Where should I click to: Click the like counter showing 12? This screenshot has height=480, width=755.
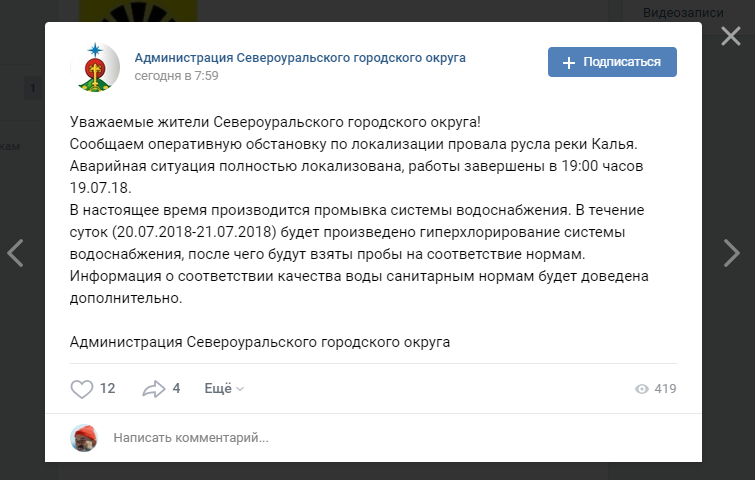tap(107, 389)
